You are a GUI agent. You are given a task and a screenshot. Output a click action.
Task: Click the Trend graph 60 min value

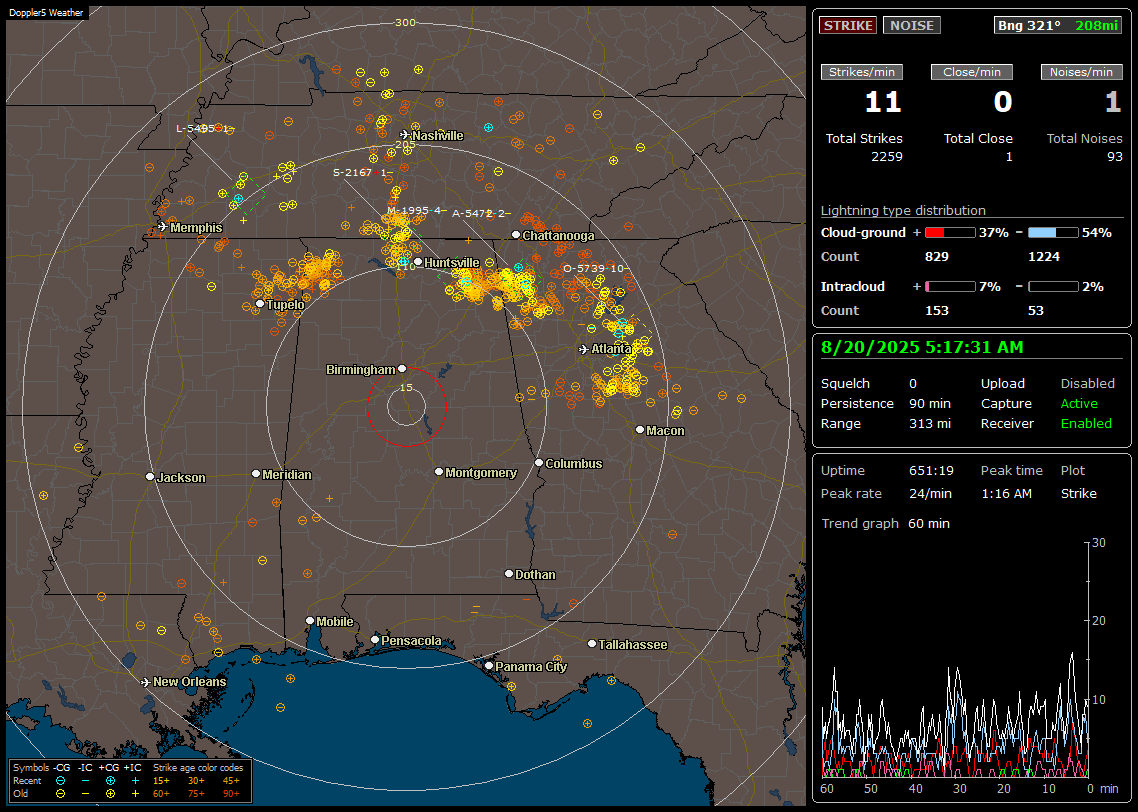click(928, 523)
